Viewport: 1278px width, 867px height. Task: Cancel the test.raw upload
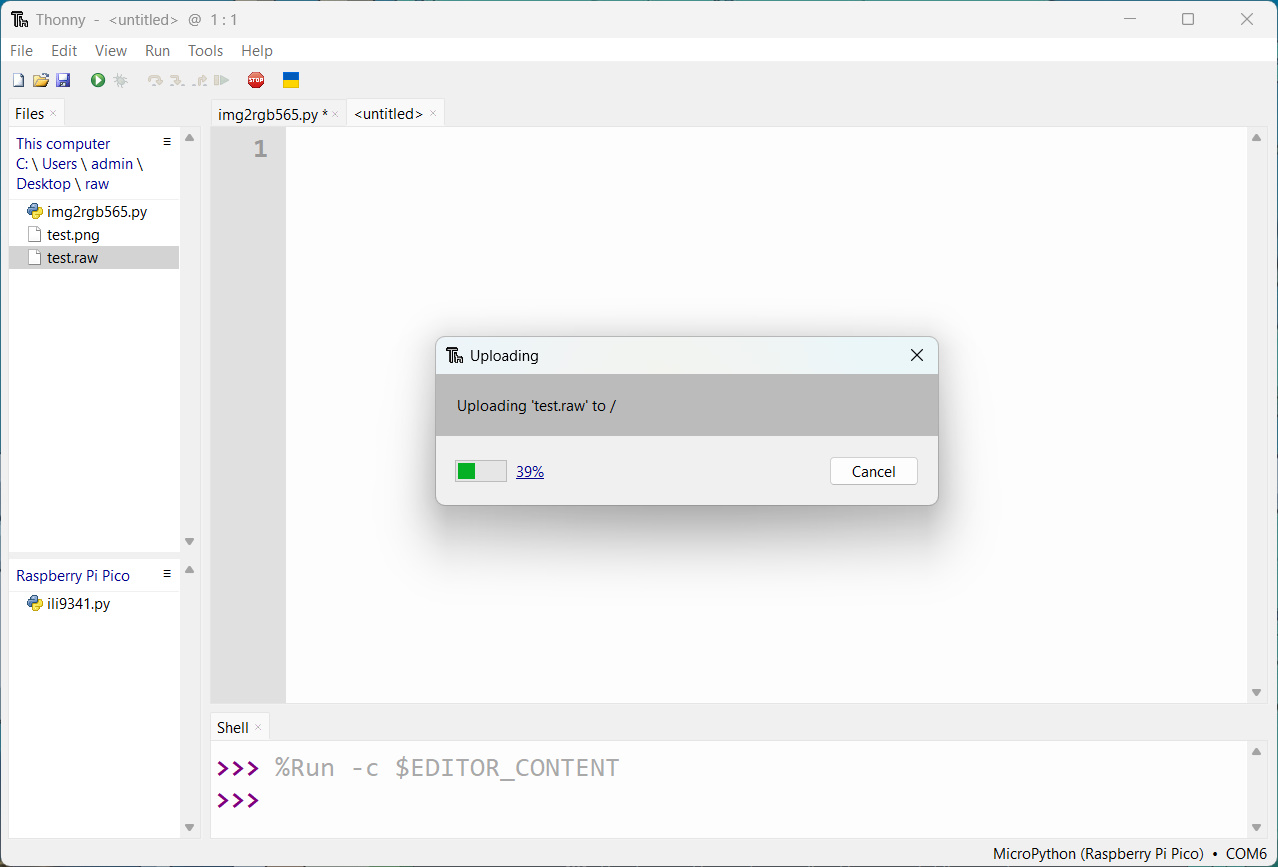click(x=874, y=471)
